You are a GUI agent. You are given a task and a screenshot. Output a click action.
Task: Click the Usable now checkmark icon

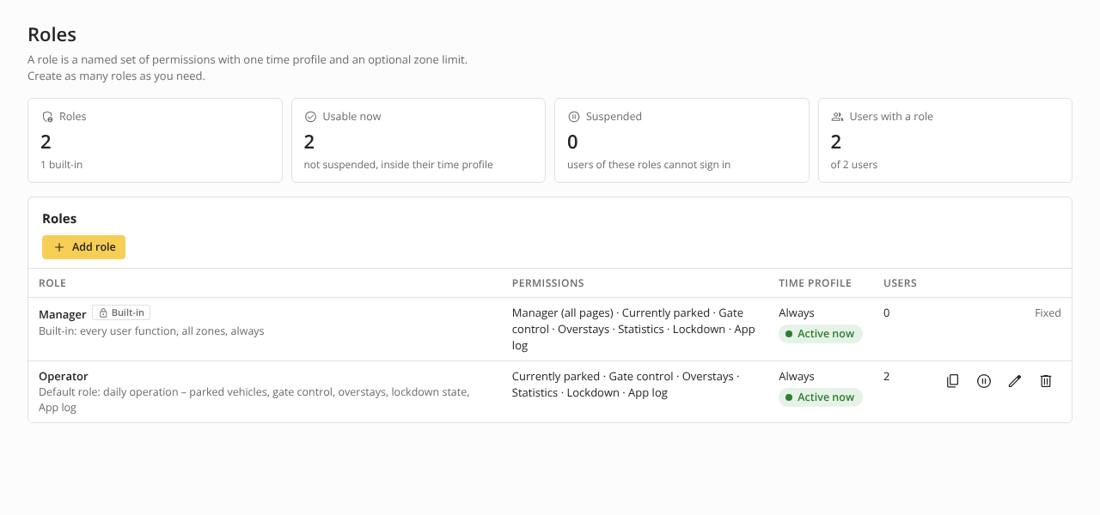point(310,116)
